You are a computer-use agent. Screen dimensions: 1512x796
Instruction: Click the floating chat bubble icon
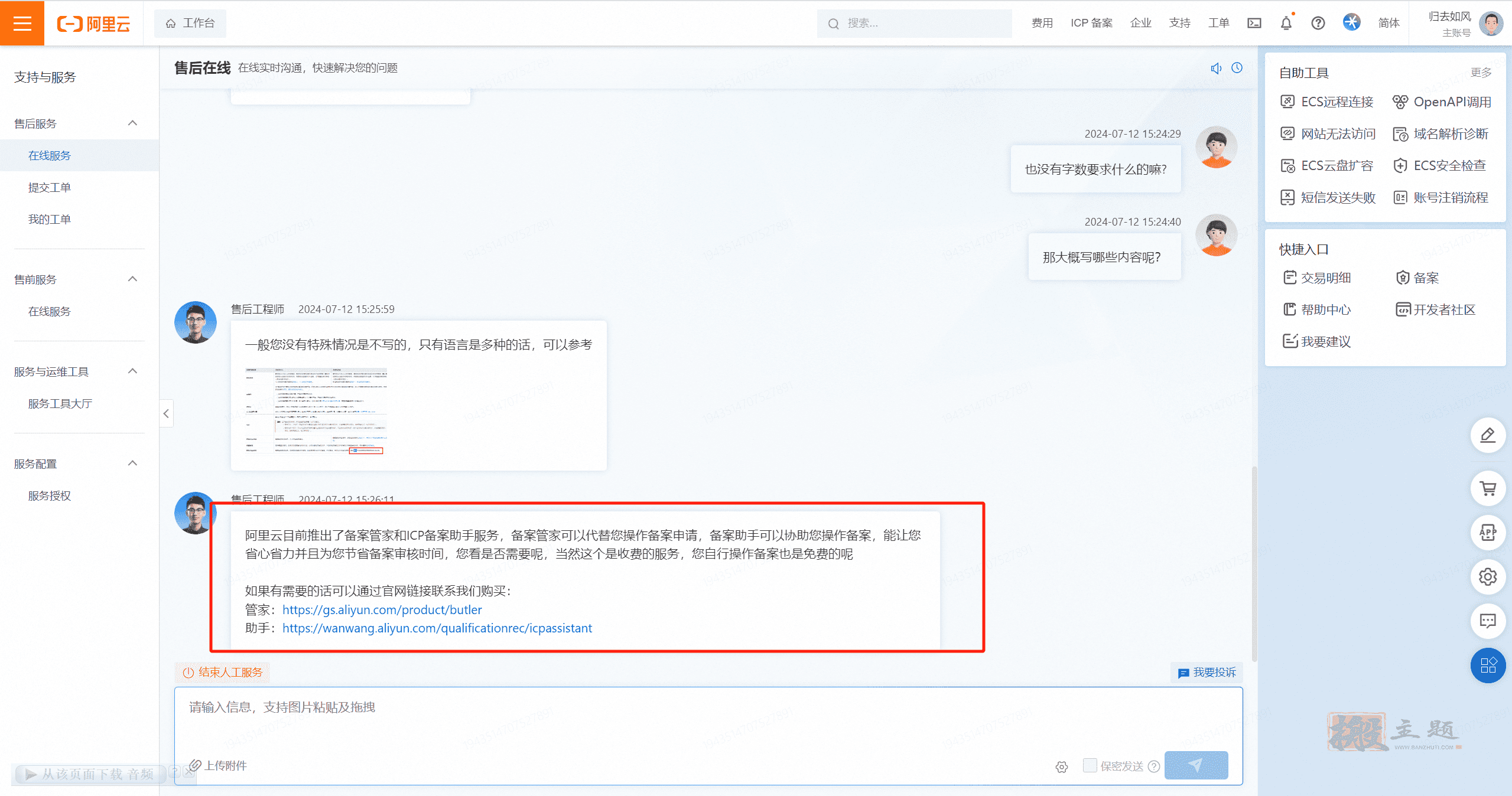[1488, 621]
